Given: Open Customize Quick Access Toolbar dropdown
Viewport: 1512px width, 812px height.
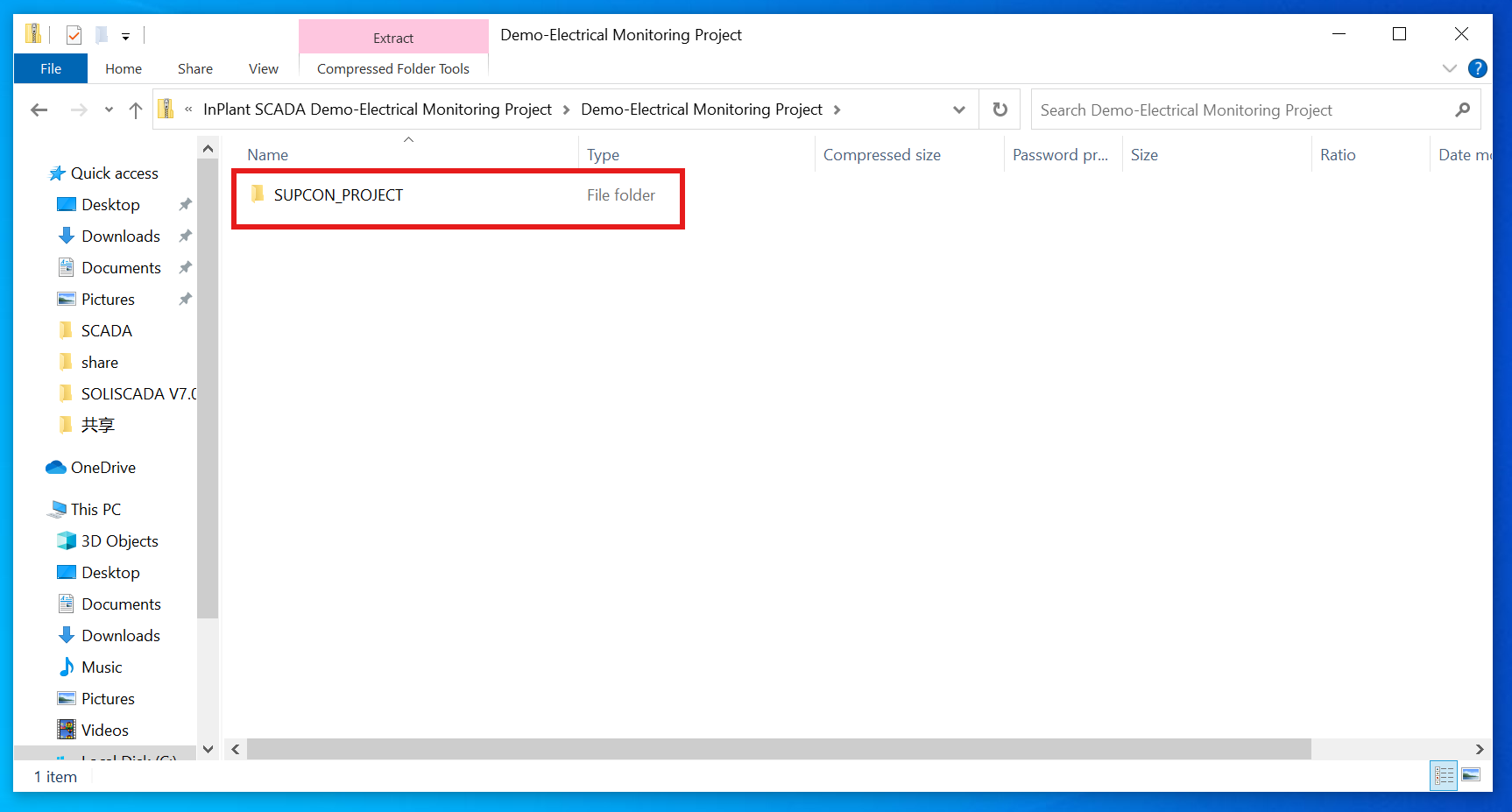Looking at the screenshot, I should (126, 36).
